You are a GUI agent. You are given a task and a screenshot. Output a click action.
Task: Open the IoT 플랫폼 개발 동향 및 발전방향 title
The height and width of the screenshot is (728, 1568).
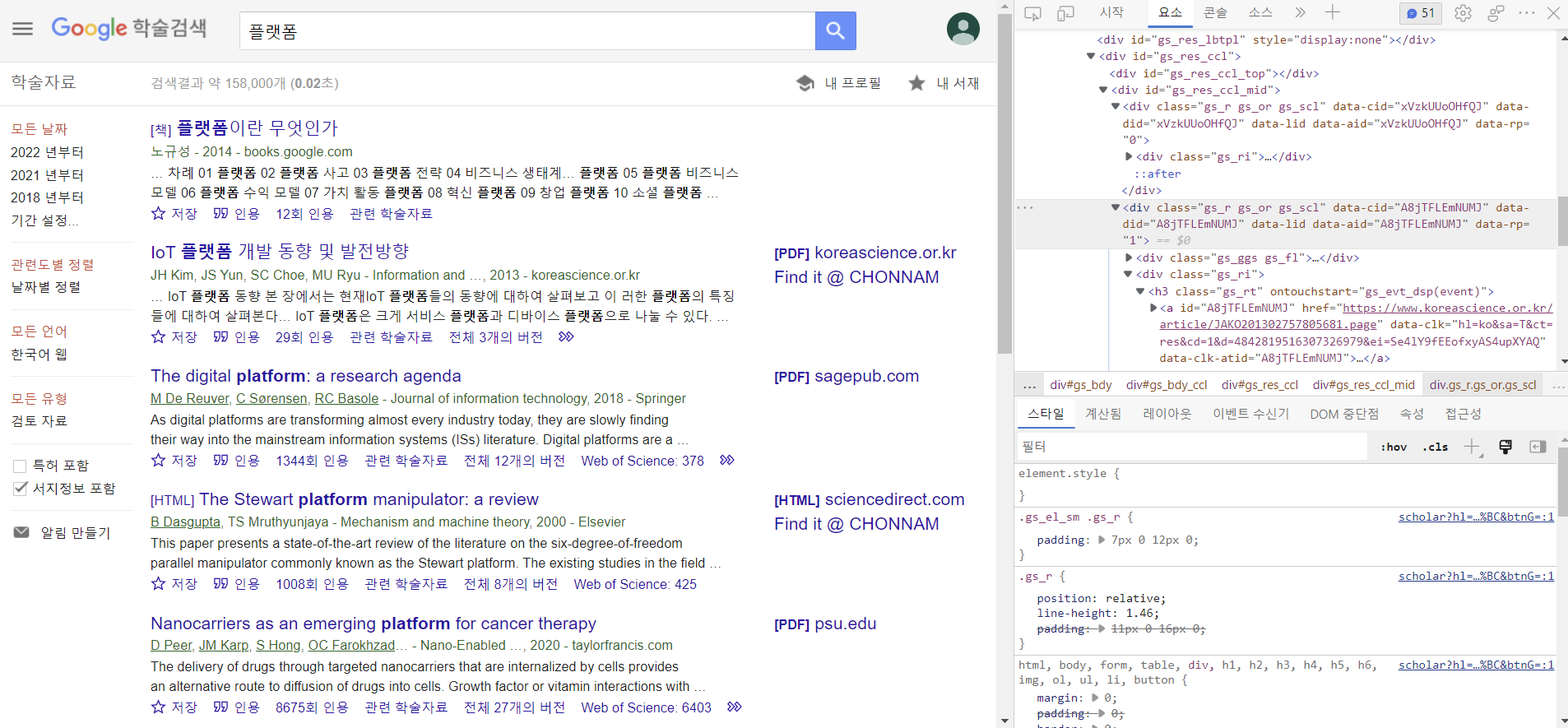coord(280,252)
